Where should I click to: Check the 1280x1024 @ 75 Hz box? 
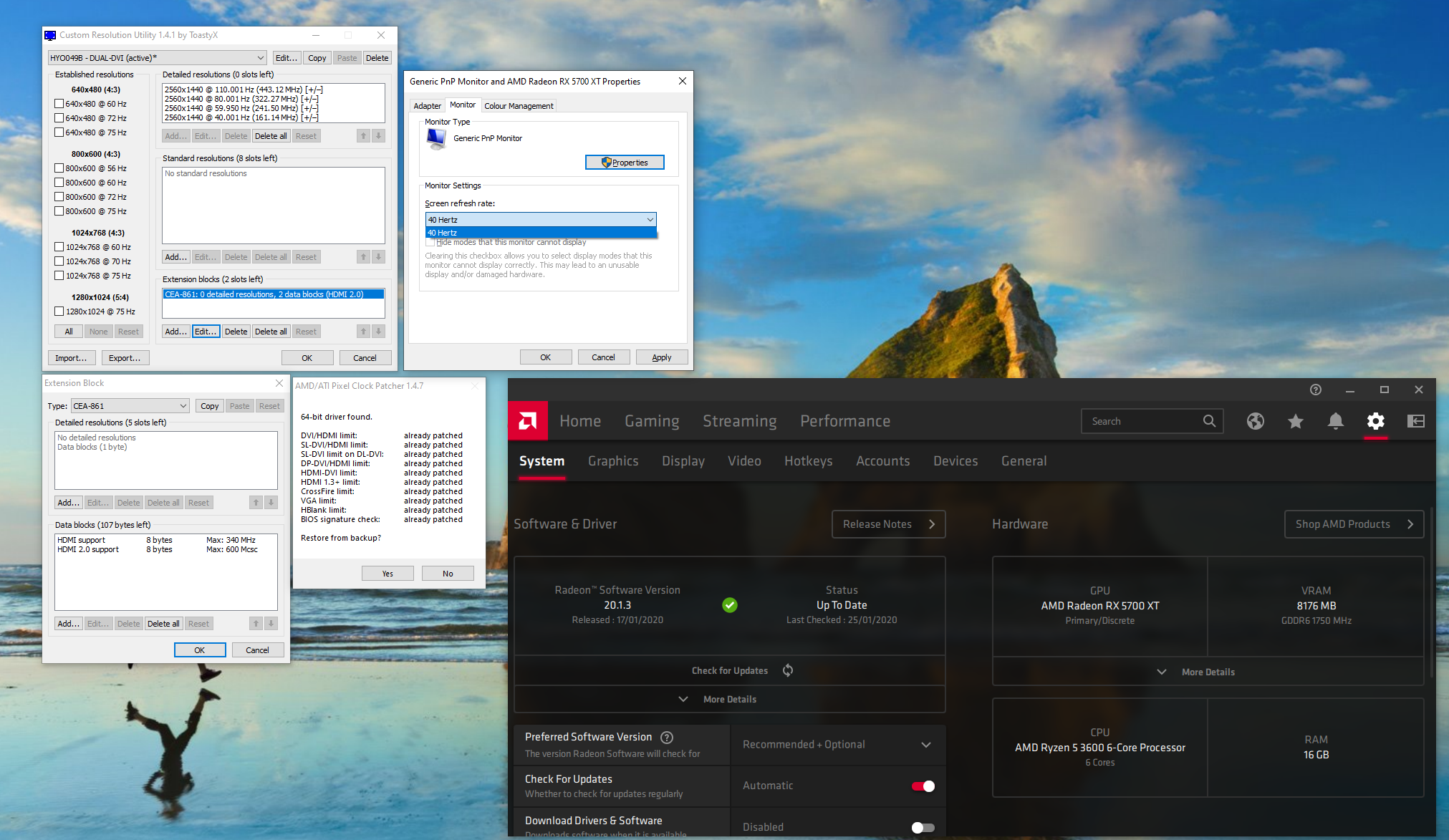coord(59,312)
